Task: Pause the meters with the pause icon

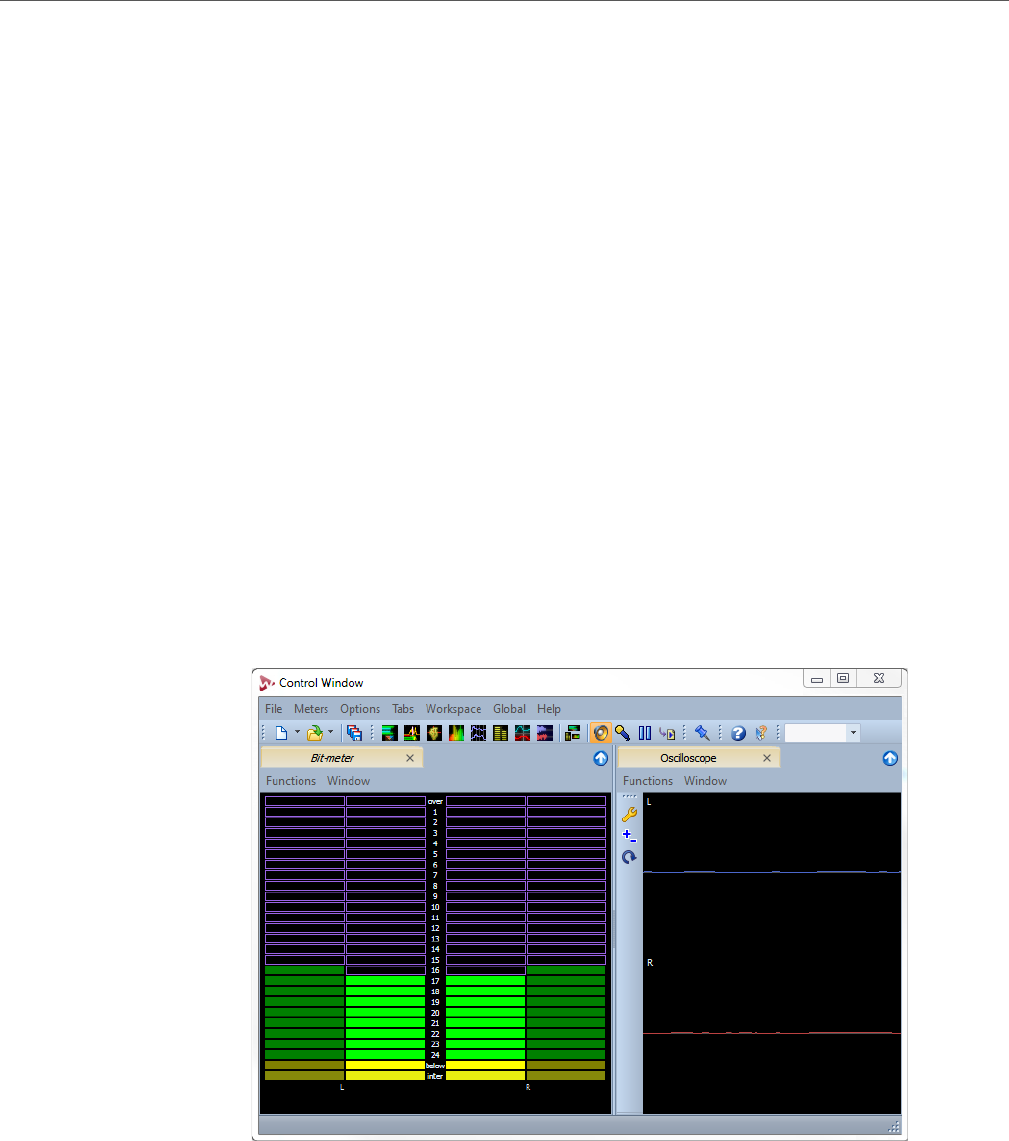Action: pyautogui.click(x=645, y=733)
